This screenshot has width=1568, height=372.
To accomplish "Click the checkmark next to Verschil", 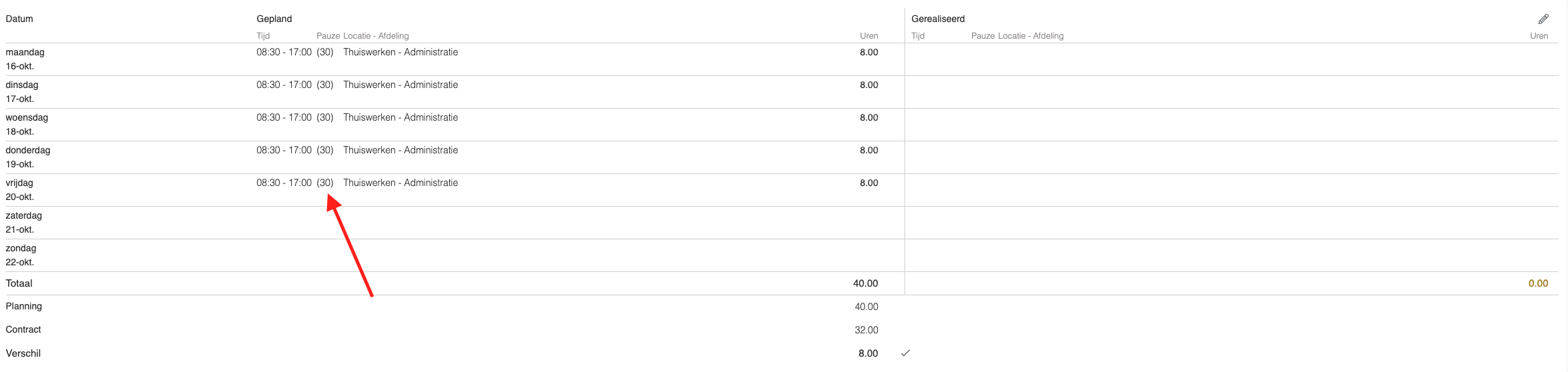I will [x=905, y=353].
